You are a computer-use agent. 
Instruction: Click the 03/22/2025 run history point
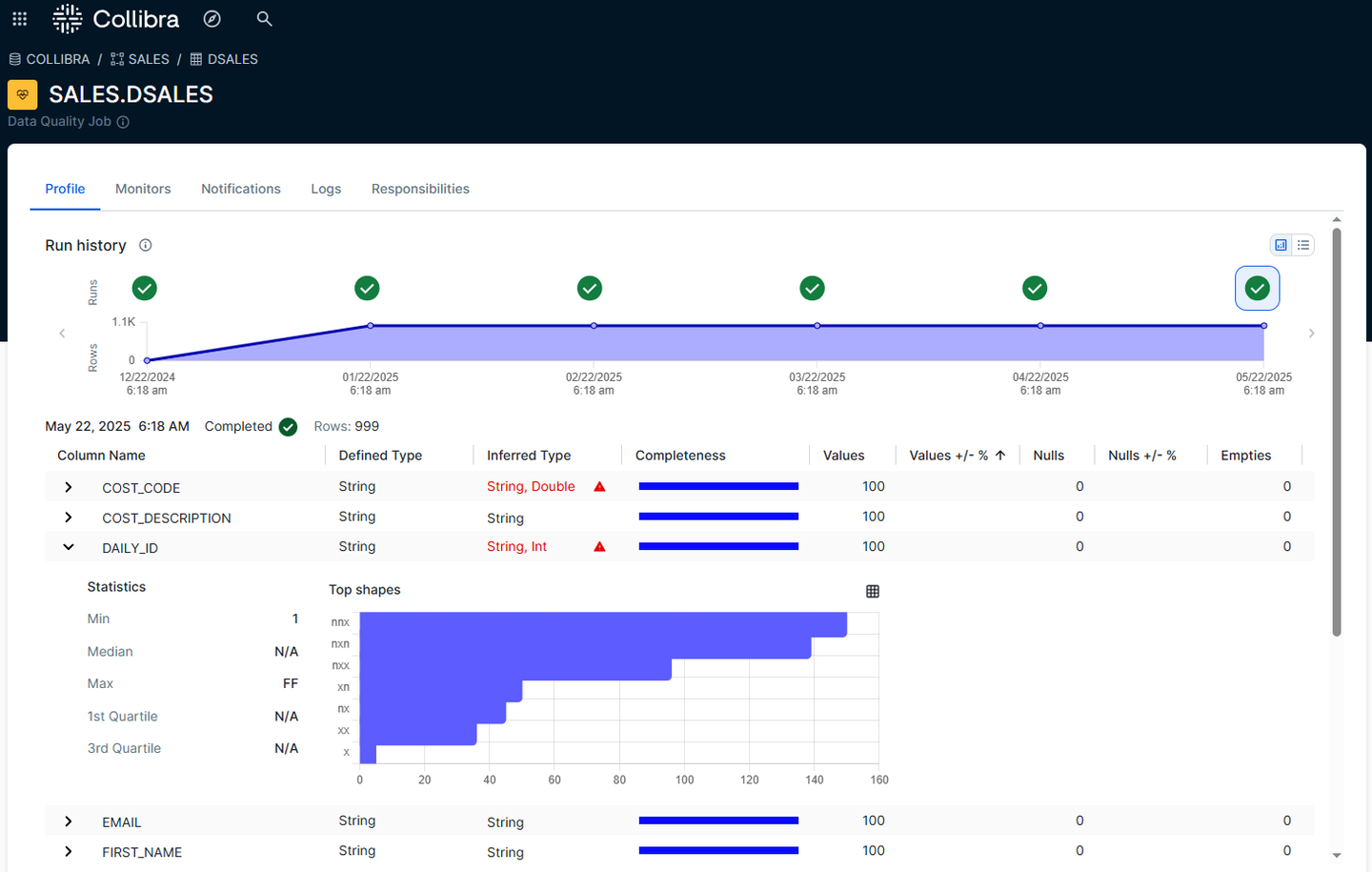(x=817, y=325)
